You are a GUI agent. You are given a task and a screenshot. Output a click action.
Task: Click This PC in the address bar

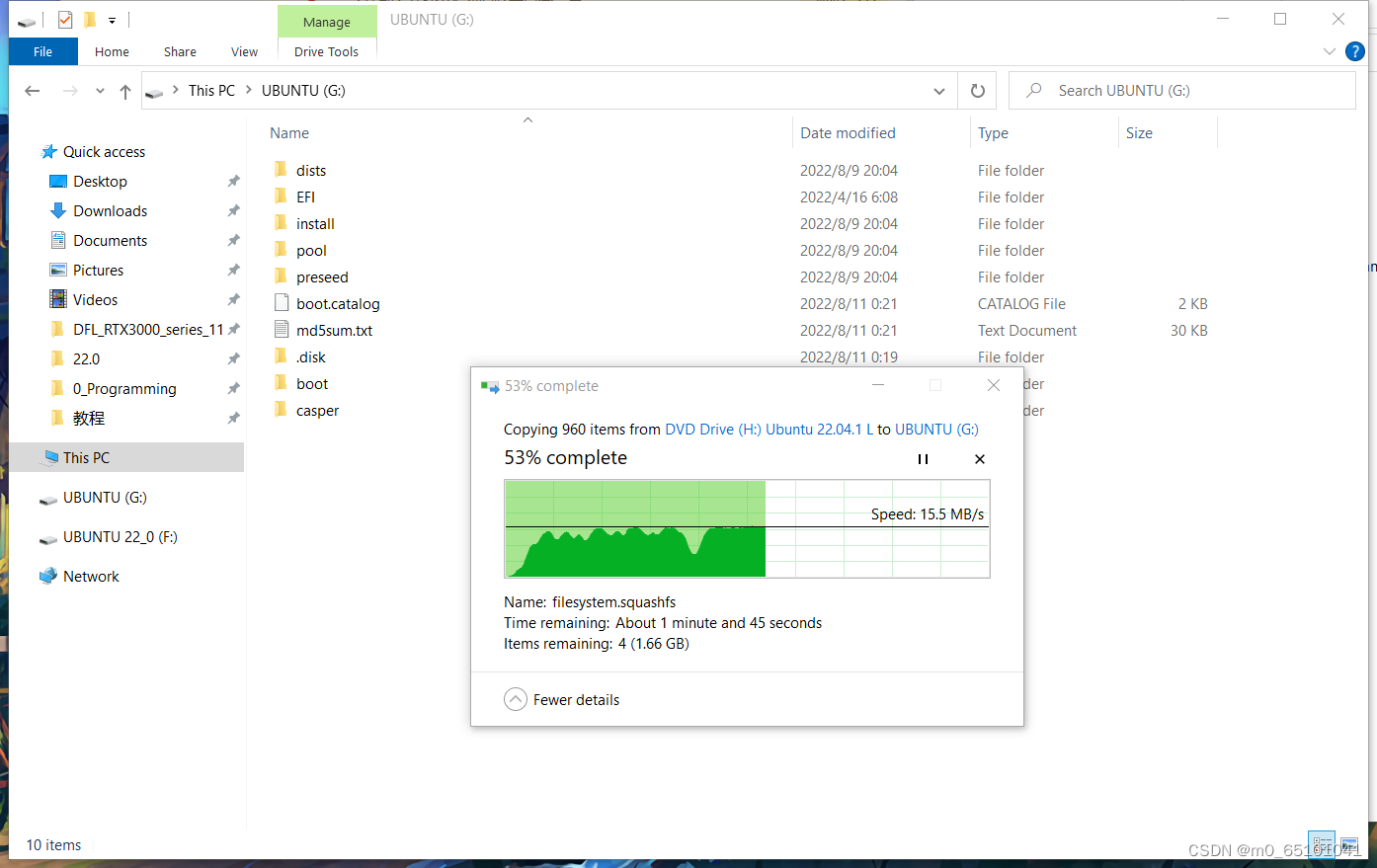pyautogui.click(x=211, y=91)
